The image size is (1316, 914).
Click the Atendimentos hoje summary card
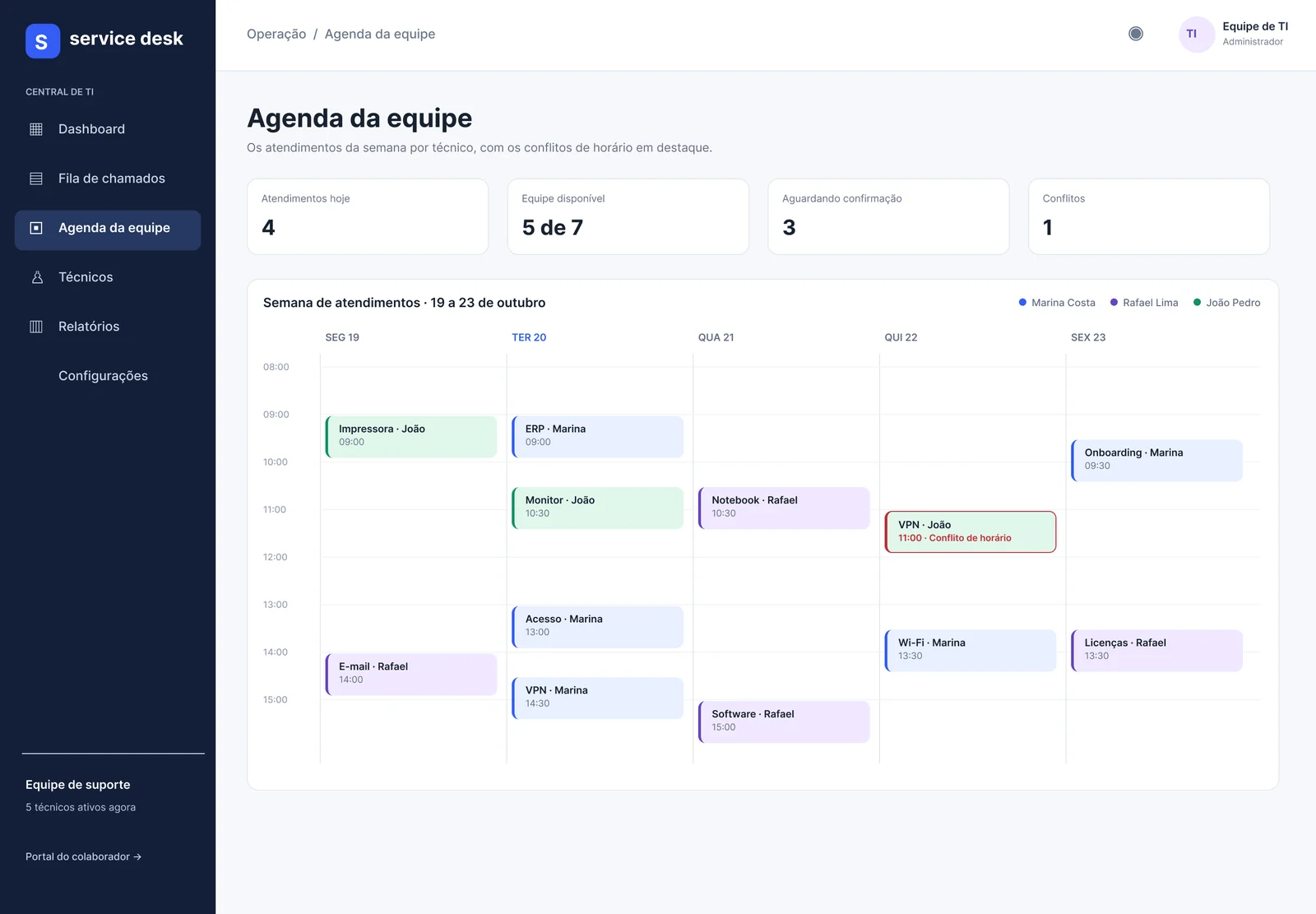tap(368, 216)
